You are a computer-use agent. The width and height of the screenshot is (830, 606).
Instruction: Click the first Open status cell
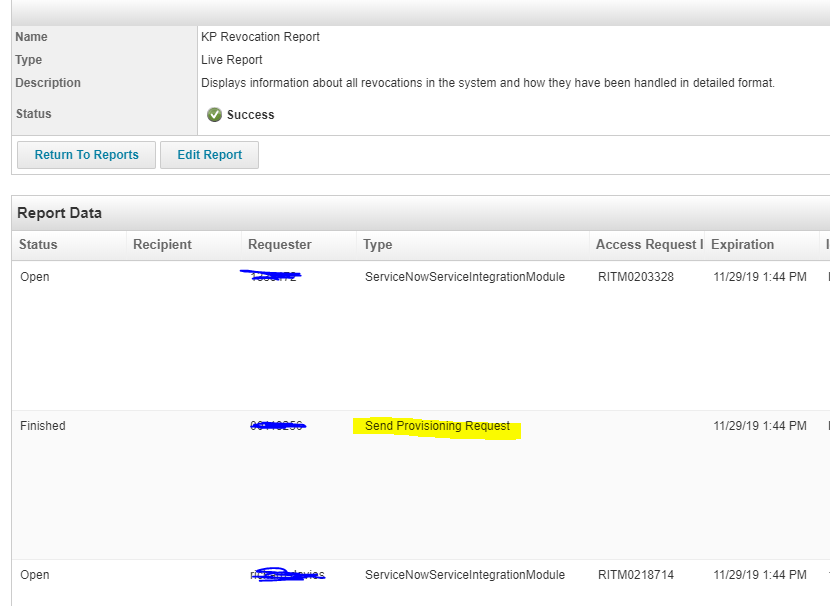click(x=35, y=277)
